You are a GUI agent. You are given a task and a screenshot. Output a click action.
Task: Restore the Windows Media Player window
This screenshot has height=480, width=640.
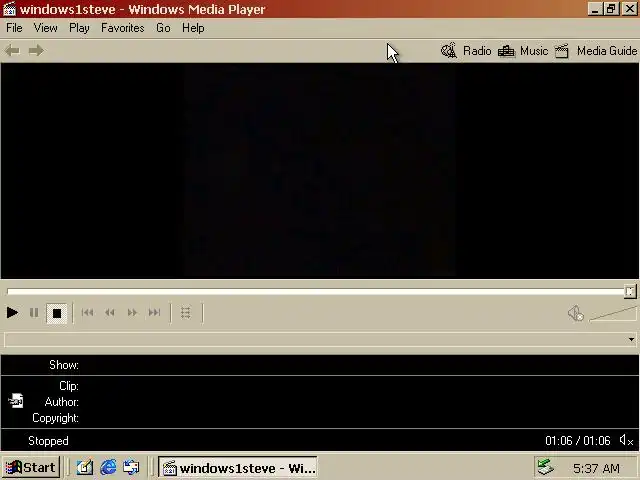(x=611, y=9)
